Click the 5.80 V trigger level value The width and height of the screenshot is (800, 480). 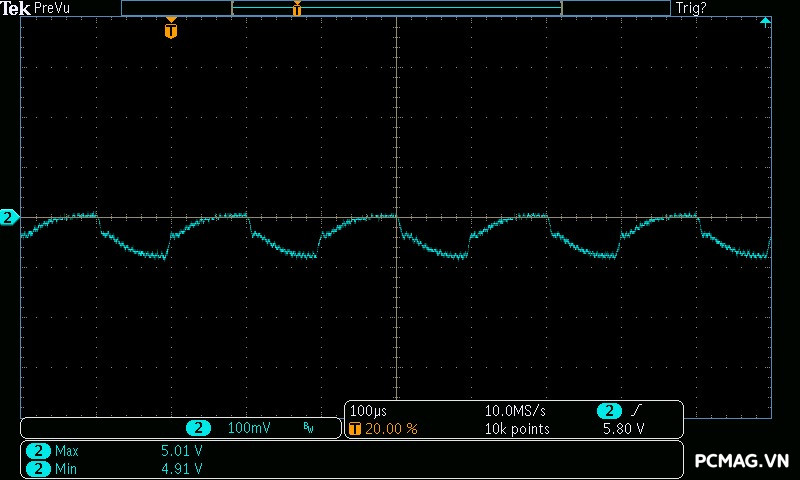click(623, 428)
